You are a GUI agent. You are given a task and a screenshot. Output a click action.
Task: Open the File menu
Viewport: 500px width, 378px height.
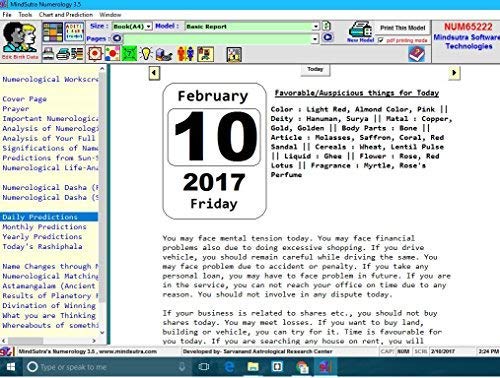pos(7,15)
